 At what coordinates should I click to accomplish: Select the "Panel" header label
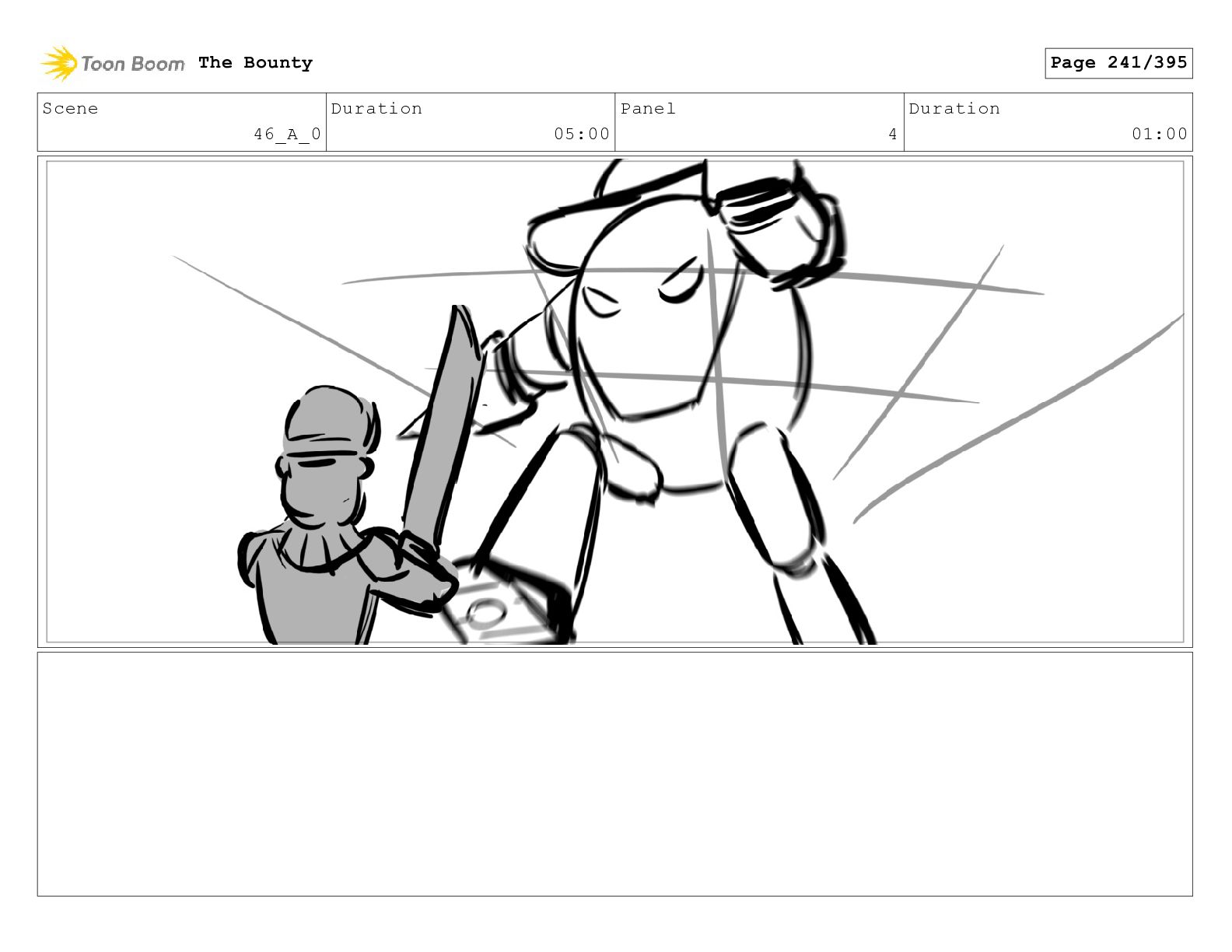pyautogui.click(x=648, y=109)
